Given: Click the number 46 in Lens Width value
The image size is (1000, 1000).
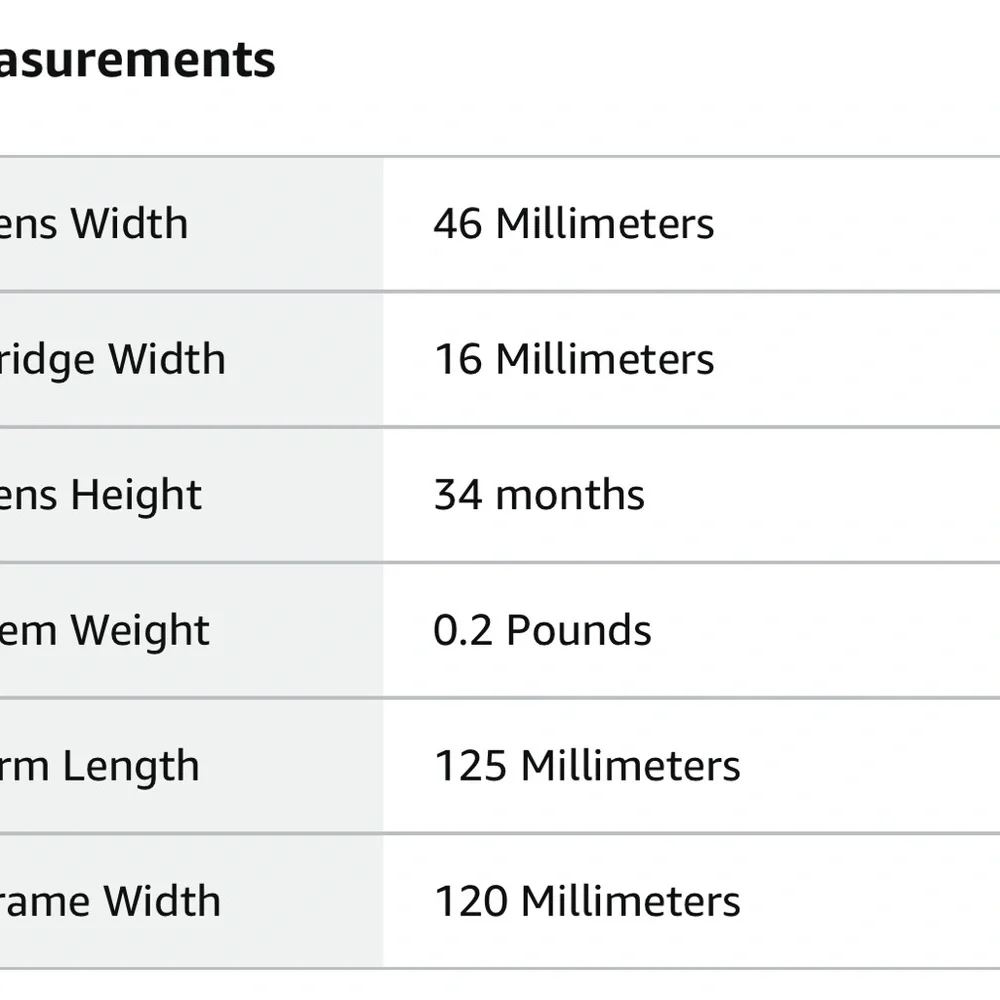Looking at the screenshot, I should [458, 223].
